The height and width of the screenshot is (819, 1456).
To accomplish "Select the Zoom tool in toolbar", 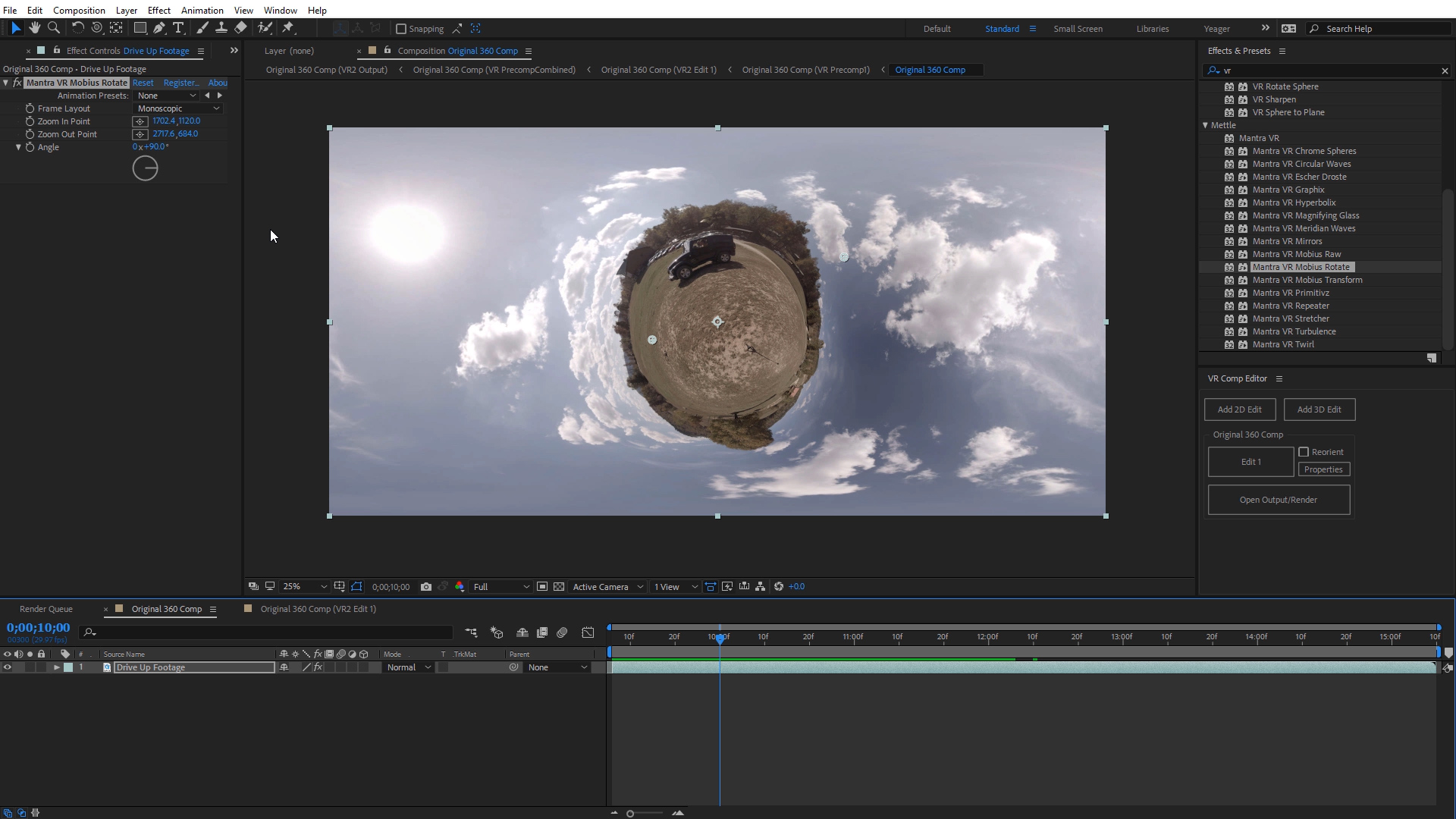I will 54,28.
